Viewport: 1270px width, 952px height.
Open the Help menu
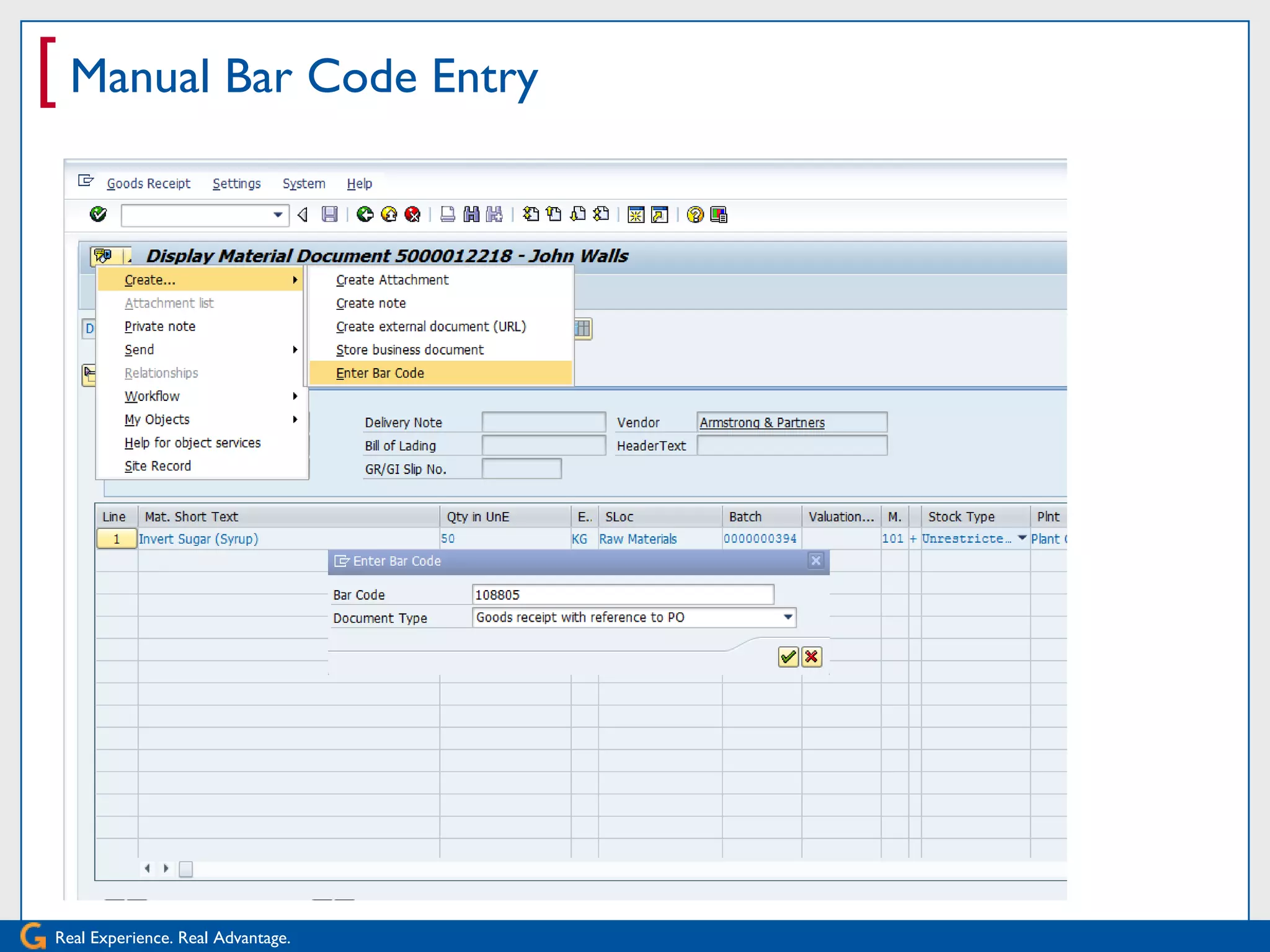(359, 183)
